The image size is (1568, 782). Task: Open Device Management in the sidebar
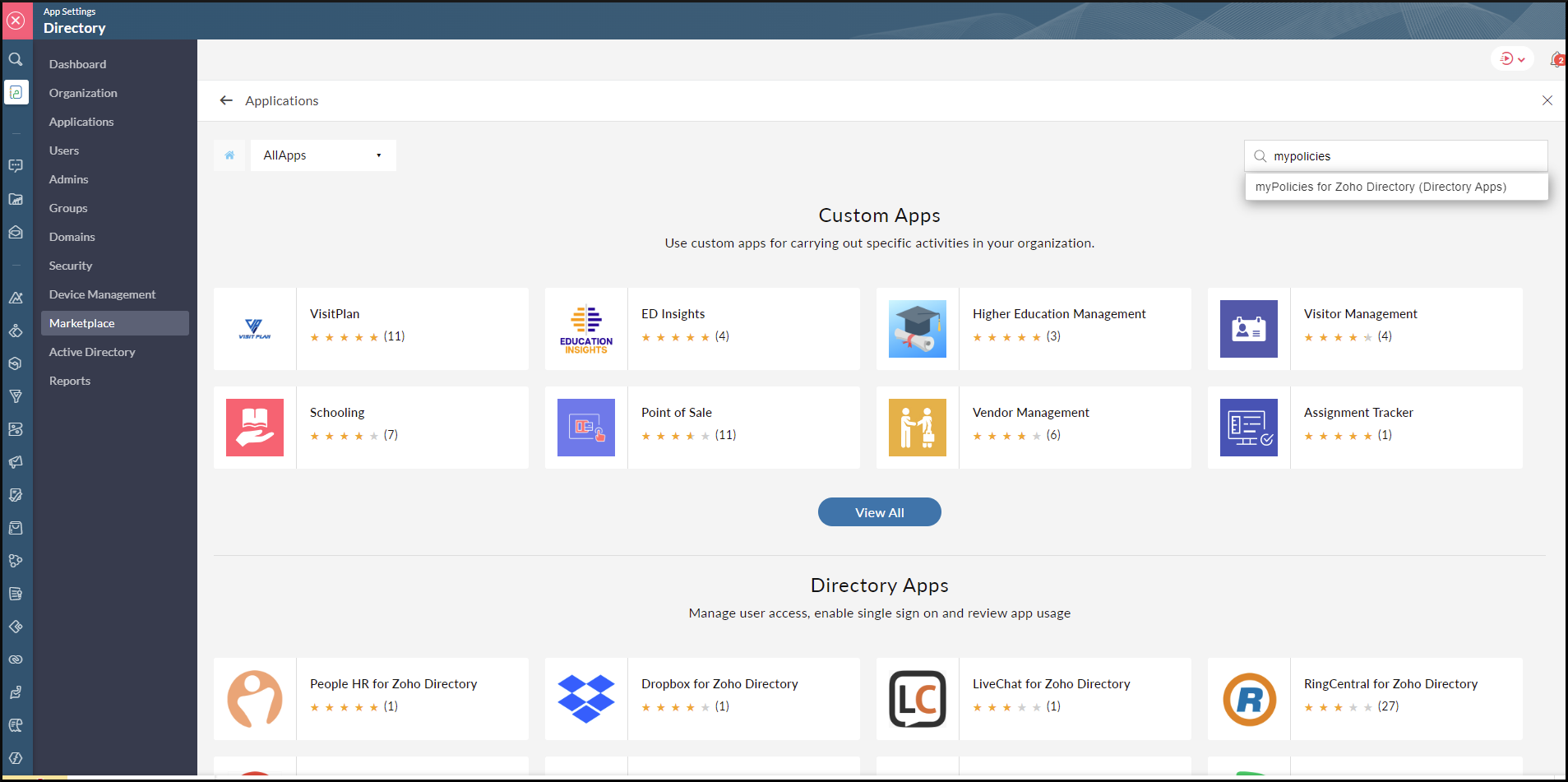pos(102,294)
